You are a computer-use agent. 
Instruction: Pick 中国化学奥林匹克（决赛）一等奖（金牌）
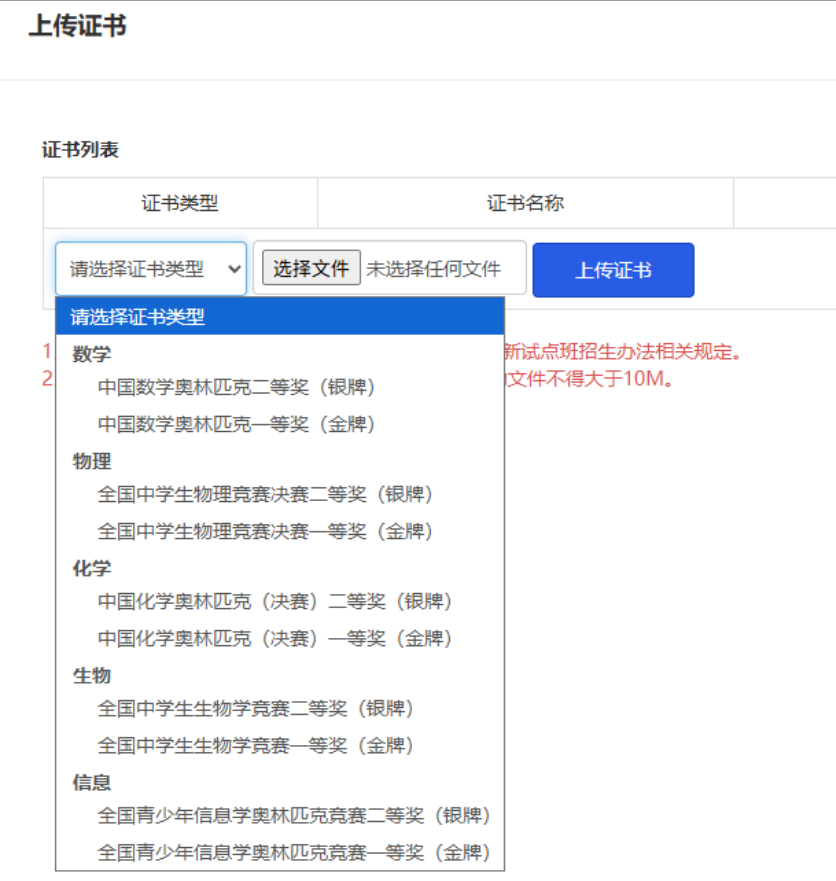(x=275, y=638)
